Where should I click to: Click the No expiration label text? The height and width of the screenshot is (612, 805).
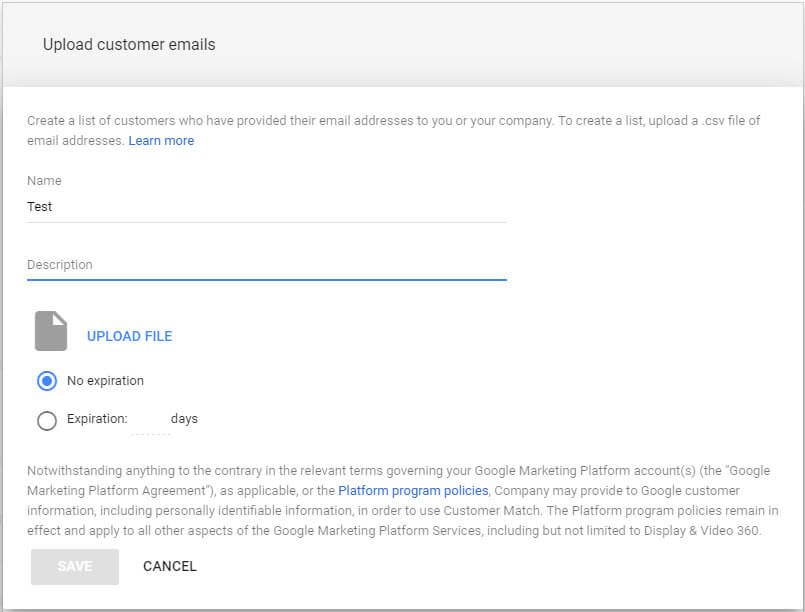(105, 381)
